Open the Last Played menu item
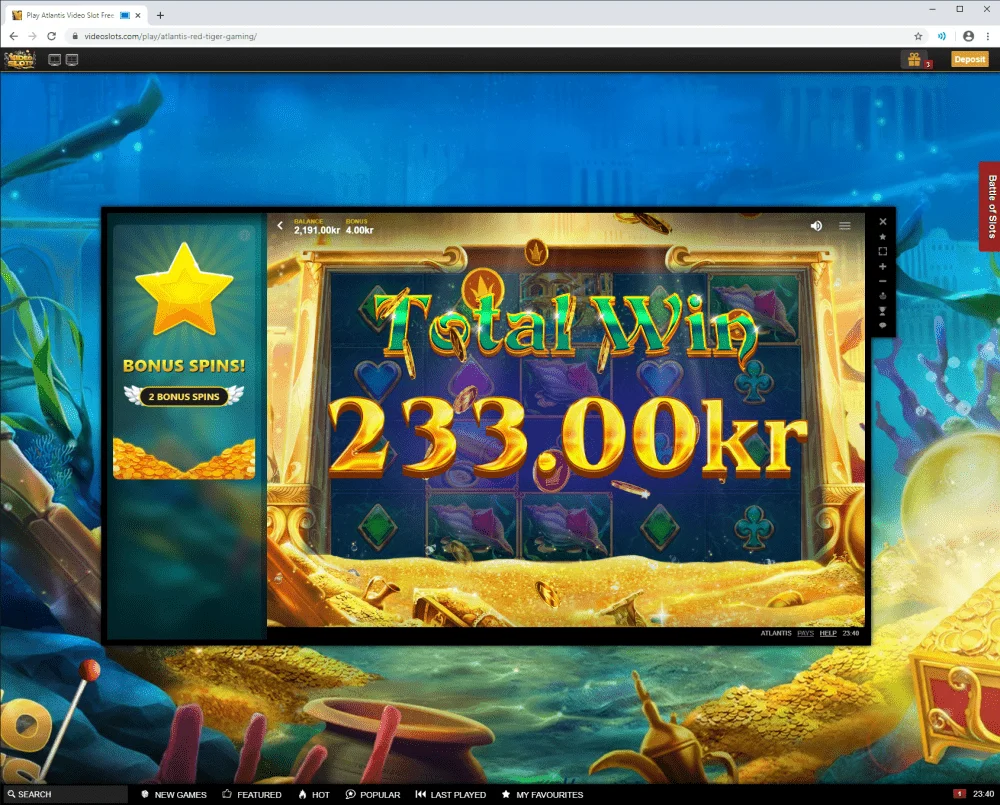 [x=451, y=795]
